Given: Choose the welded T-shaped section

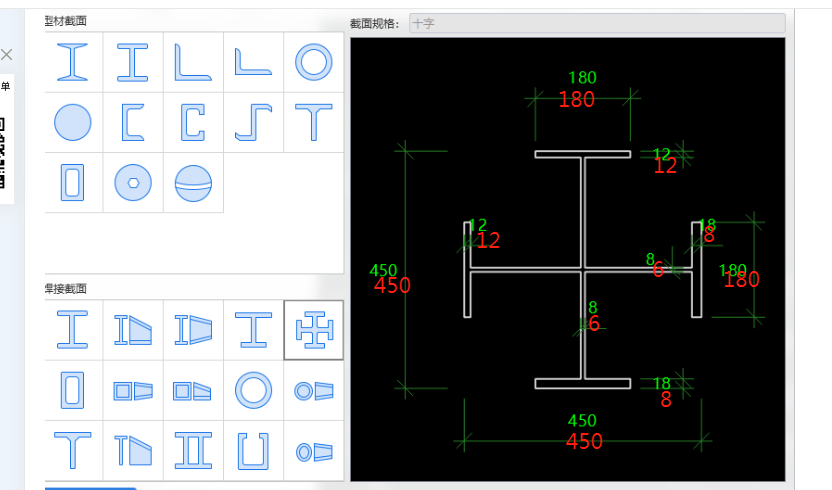Looking at the screenshot, I should click(73, 451).
